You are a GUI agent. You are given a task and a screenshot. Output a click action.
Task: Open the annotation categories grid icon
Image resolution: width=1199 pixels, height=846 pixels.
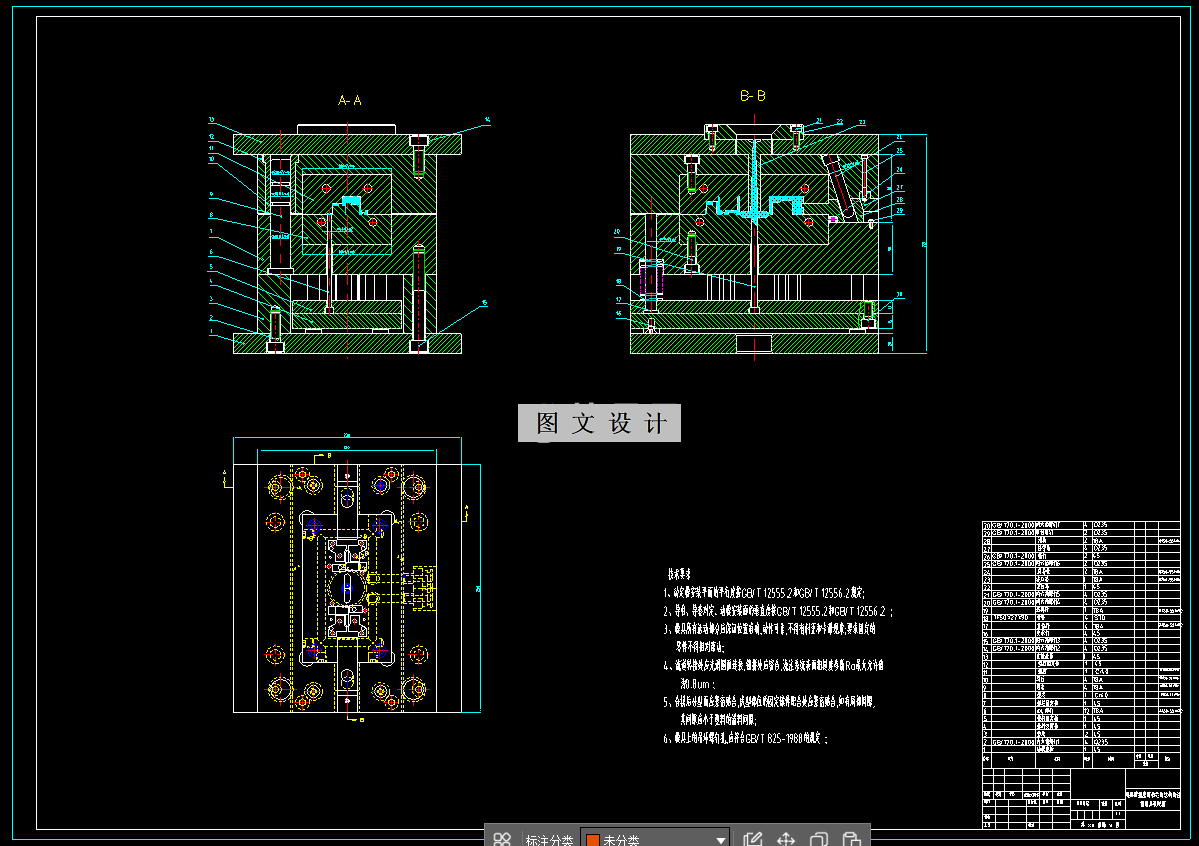pyautogui.click(x=502, y=839)
